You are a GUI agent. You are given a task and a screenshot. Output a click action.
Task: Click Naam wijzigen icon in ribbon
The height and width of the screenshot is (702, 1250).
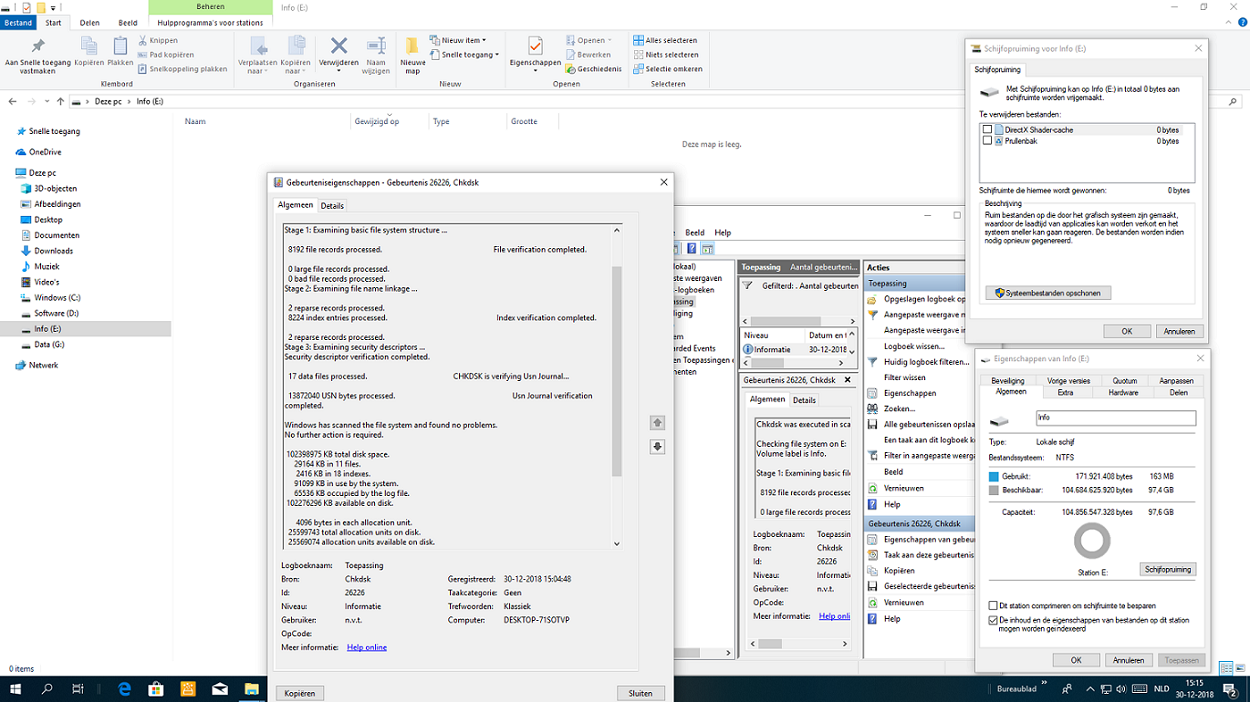376,46
